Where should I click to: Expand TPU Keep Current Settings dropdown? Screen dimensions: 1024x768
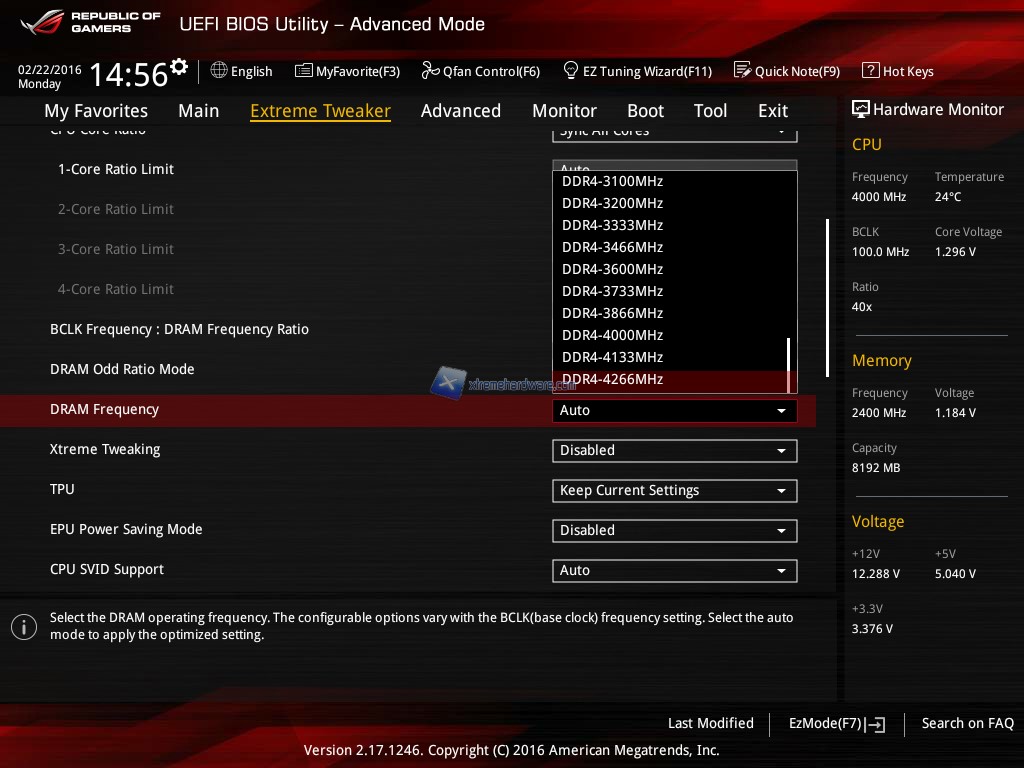pos(674,490)
